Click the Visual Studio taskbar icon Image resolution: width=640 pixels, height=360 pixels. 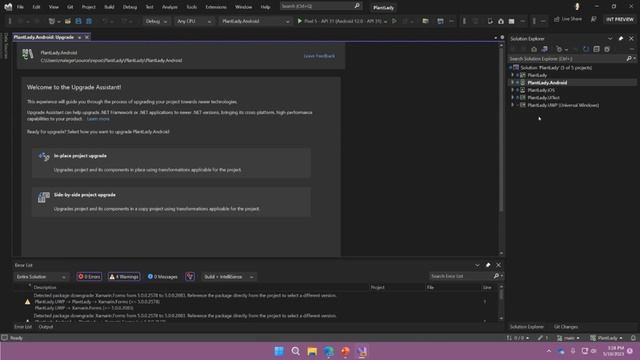coord(362,351)
